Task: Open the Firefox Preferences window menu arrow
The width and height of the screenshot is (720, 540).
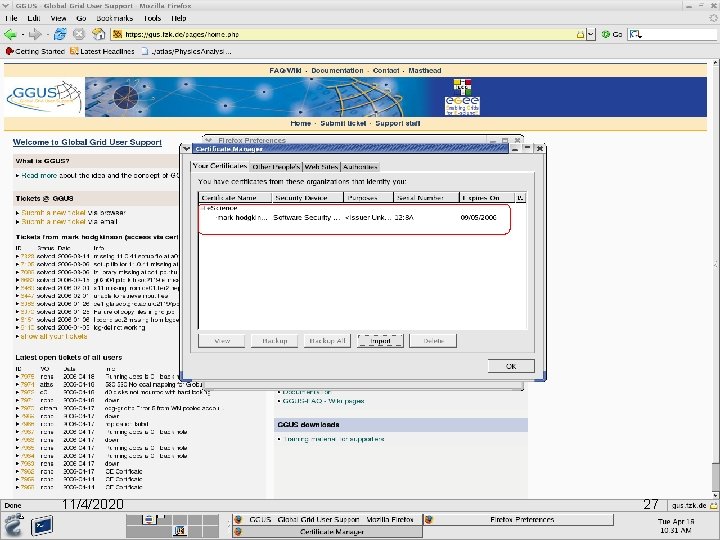Action: [x=208, y=140]
